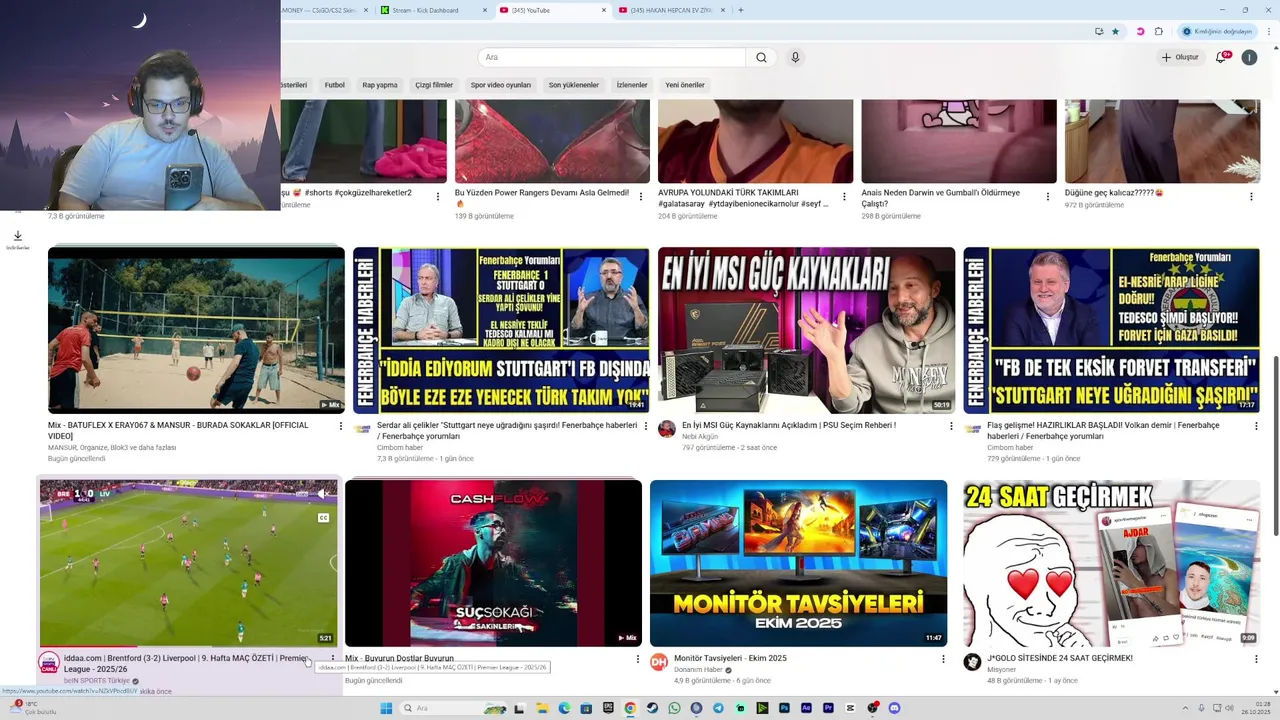Select the Spor video oyunları chip

point(501,85)
